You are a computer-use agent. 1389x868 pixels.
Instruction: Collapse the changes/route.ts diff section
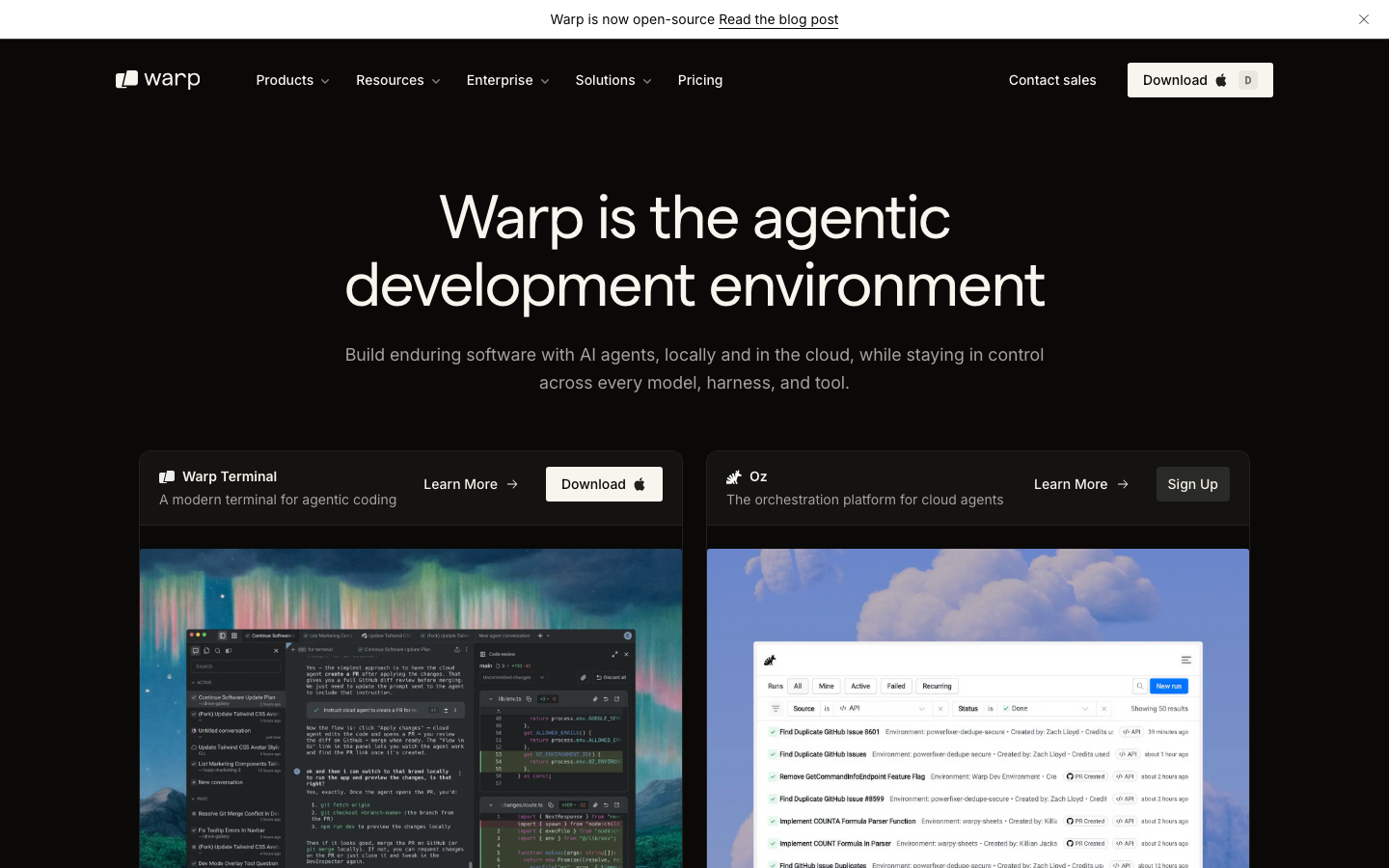coord(490,804)
